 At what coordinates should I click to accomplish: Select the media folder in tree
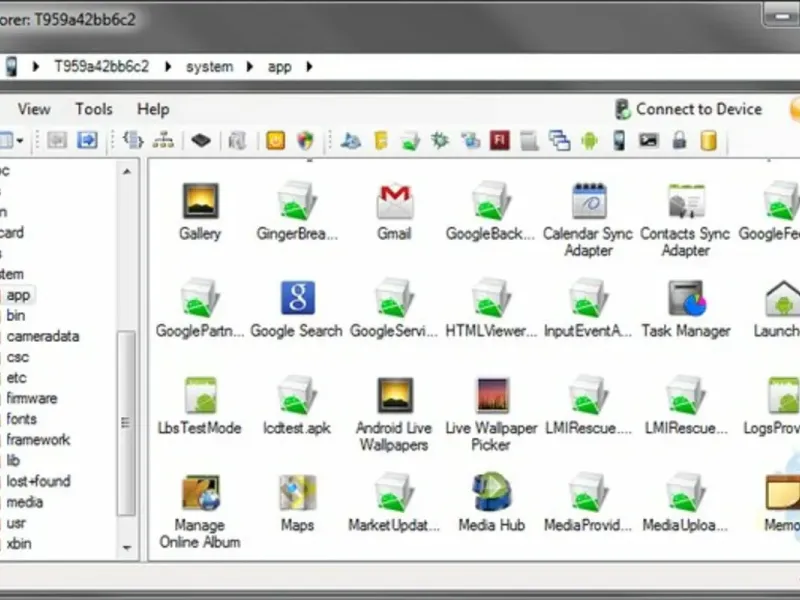tap(24, 502)
